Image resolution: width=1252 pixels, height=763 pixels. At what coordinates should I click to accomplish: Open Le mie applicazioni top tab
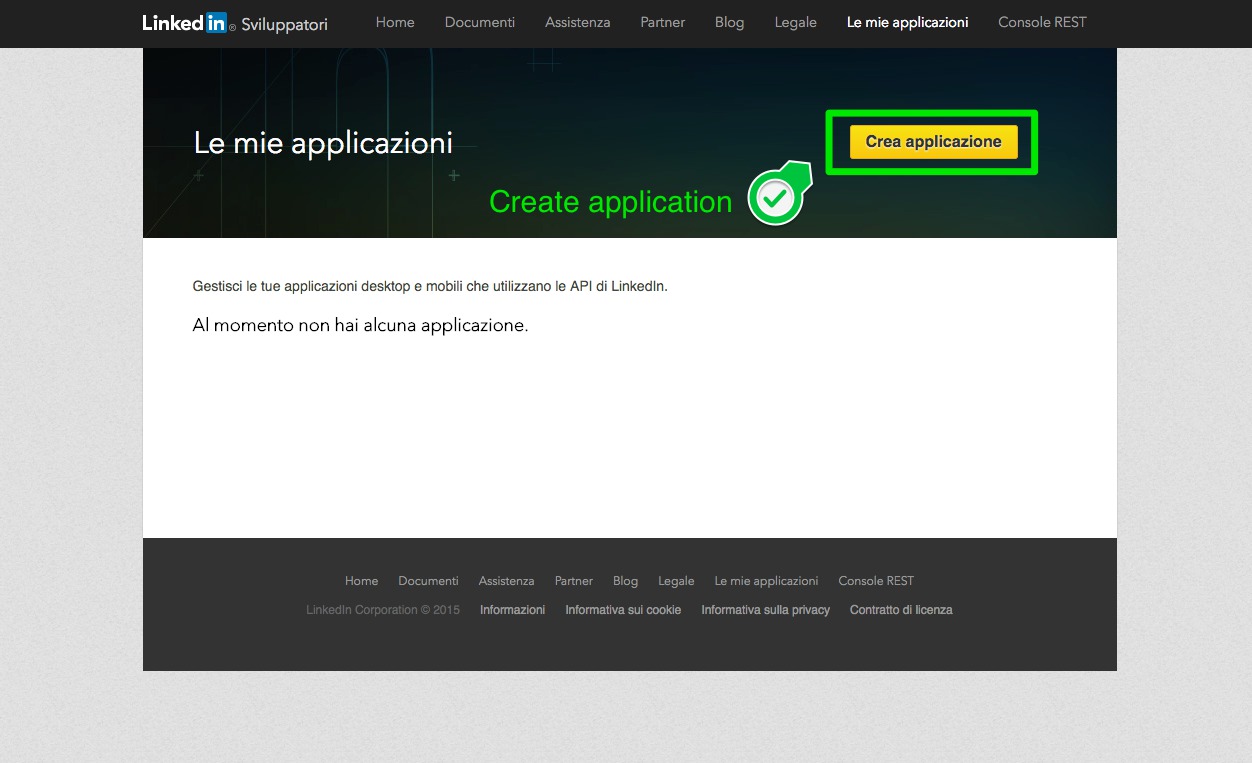point(907,23)
